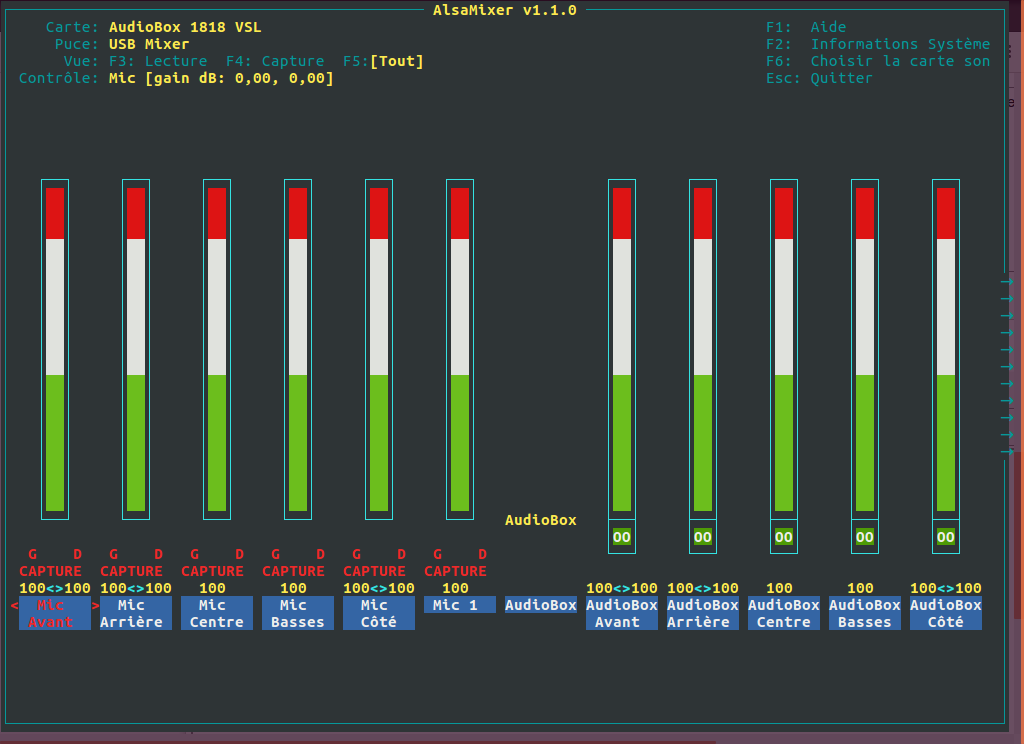
Task: Click the AlsaMixer v1.1.0 title
Action: tap(505, 10)
